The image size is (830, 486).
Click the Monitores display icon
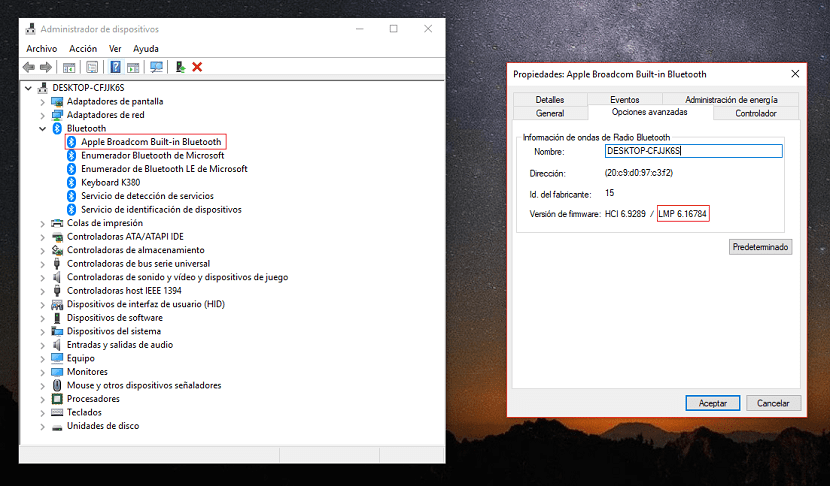click(57, 372)
